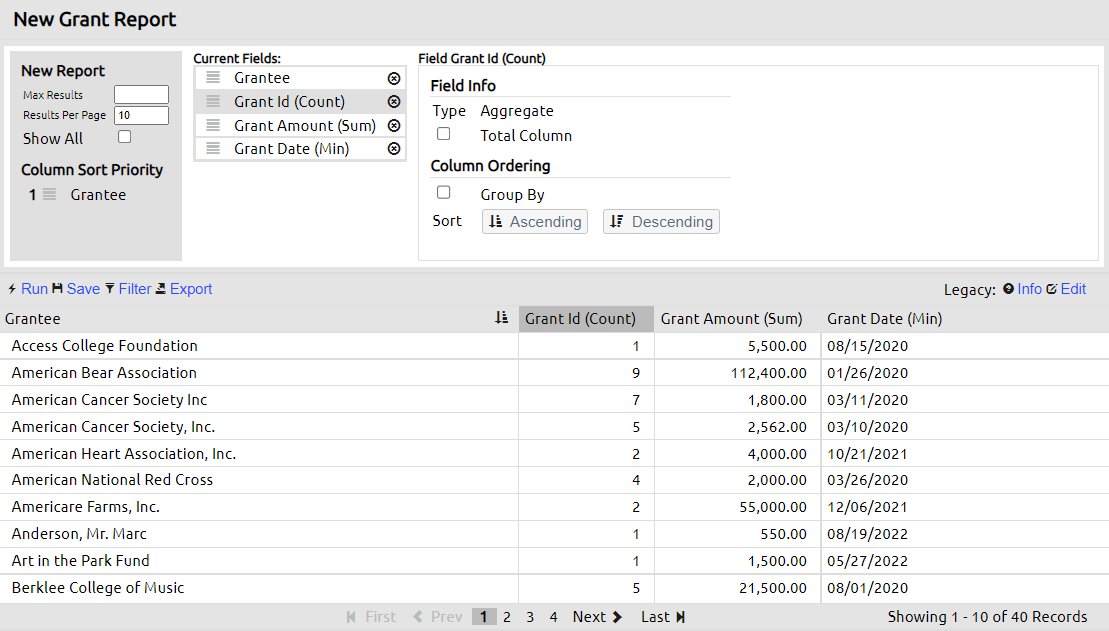This screenshot has width=1109, height=631.
Task: Click the Anderson, Mr. Marc grantee
Action: [79, 533]
